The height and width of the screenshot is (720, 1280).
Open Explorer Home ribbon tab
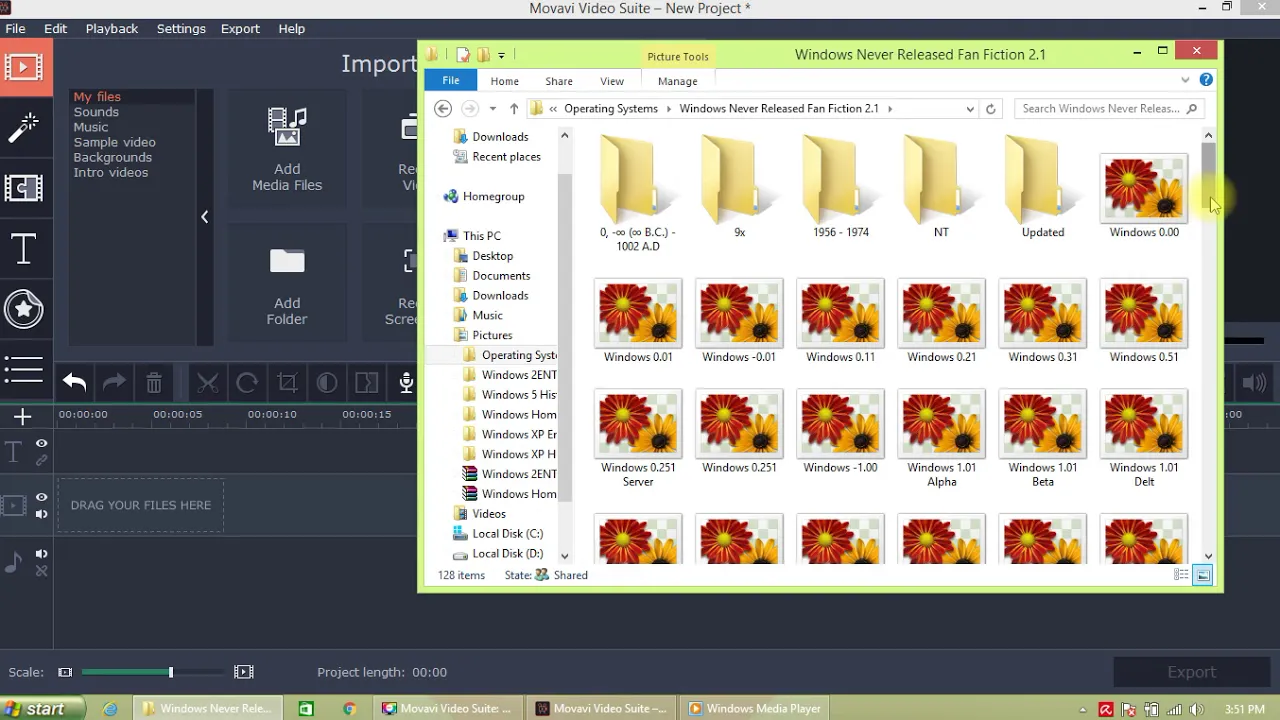[x=504, y=81]
